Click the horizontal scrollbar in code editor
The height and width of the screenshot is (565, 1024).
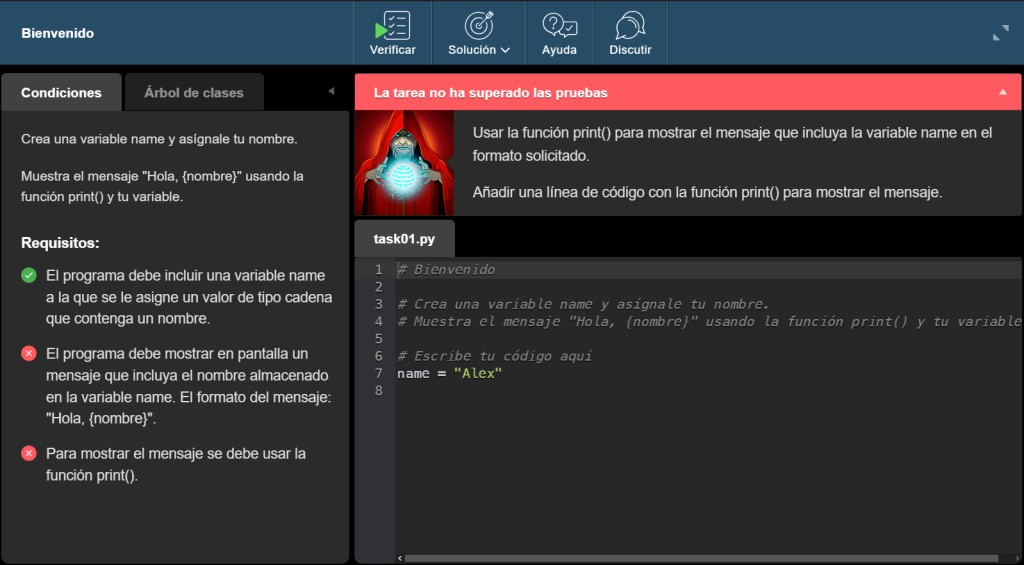(x=700, y=558)
